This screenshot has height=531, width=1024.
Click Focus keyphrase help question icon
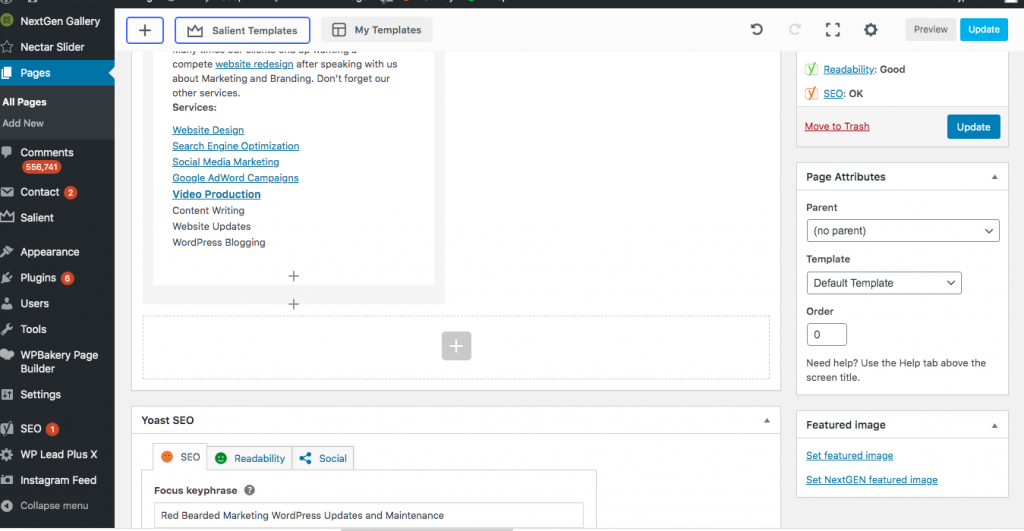[x=249, y=490]
